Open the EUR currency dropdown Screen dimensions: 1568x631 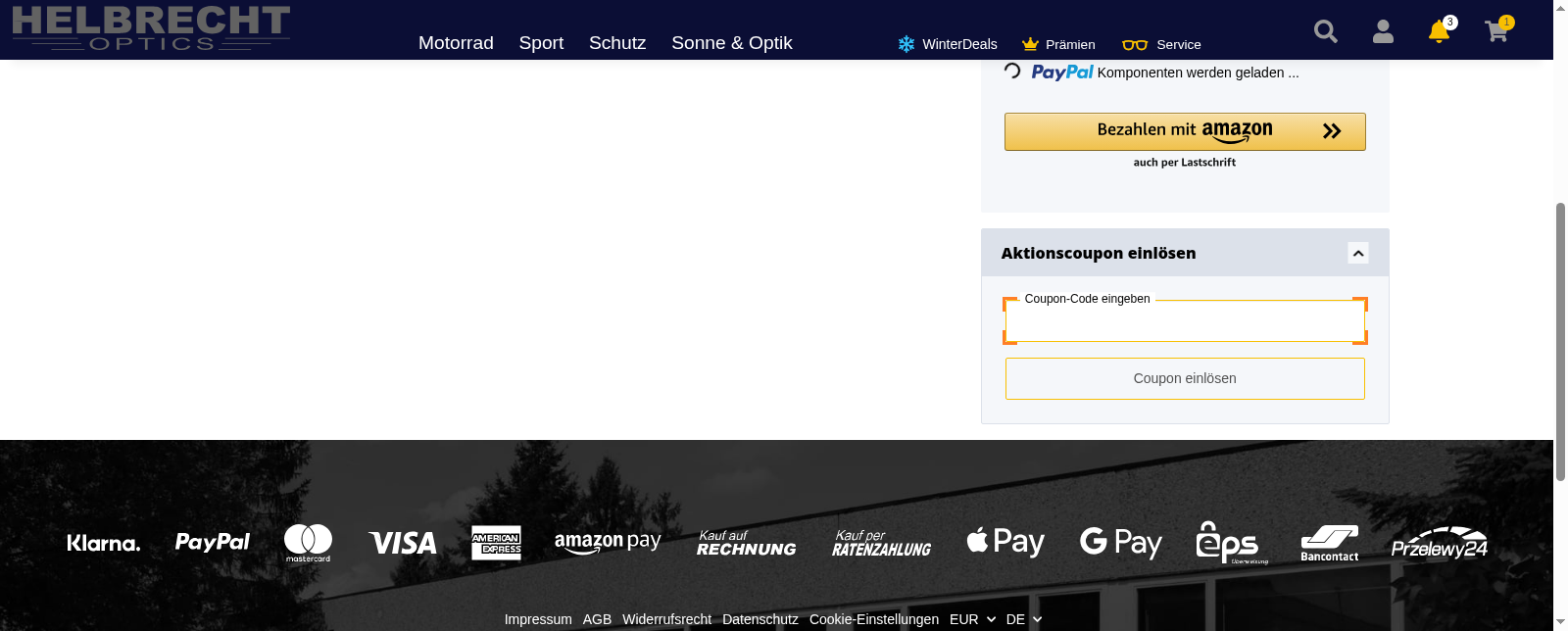(972, 619)
